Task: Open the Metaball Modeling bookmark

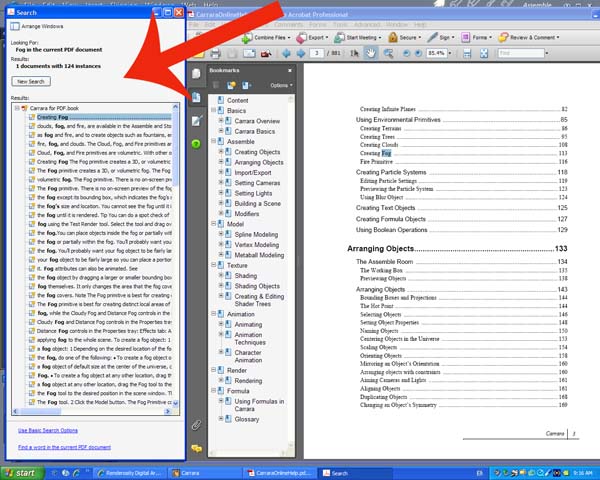Action: (259, 255)
